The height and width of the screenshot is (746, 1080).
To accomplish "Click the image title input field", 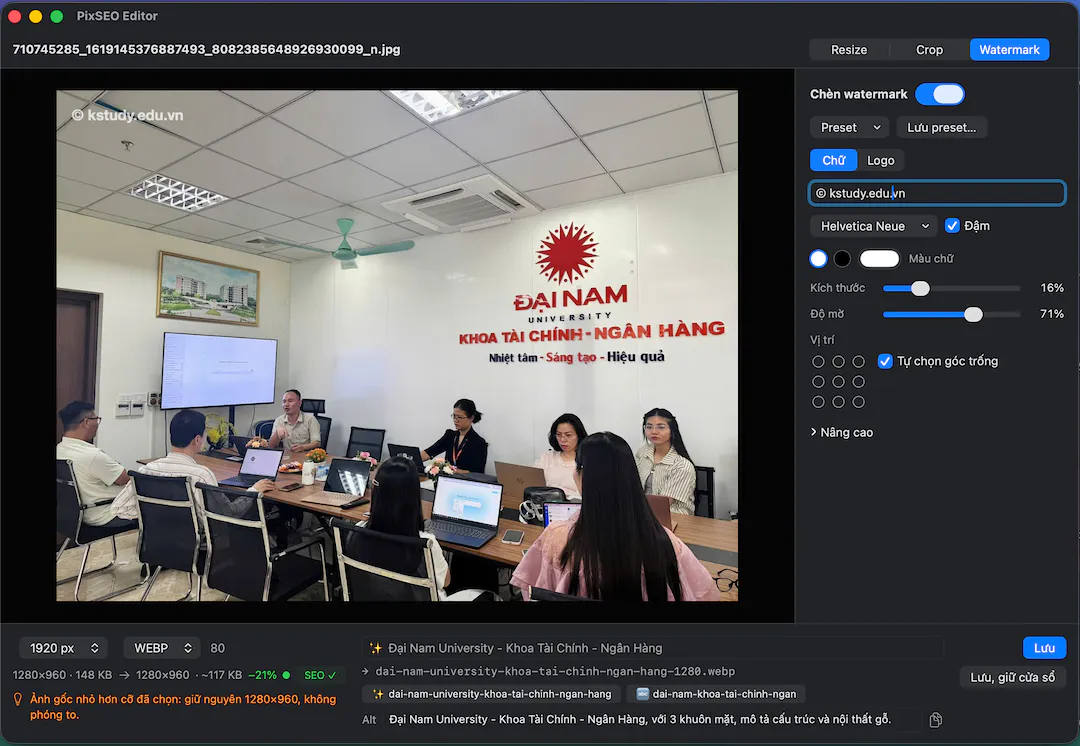I will 652,648.
